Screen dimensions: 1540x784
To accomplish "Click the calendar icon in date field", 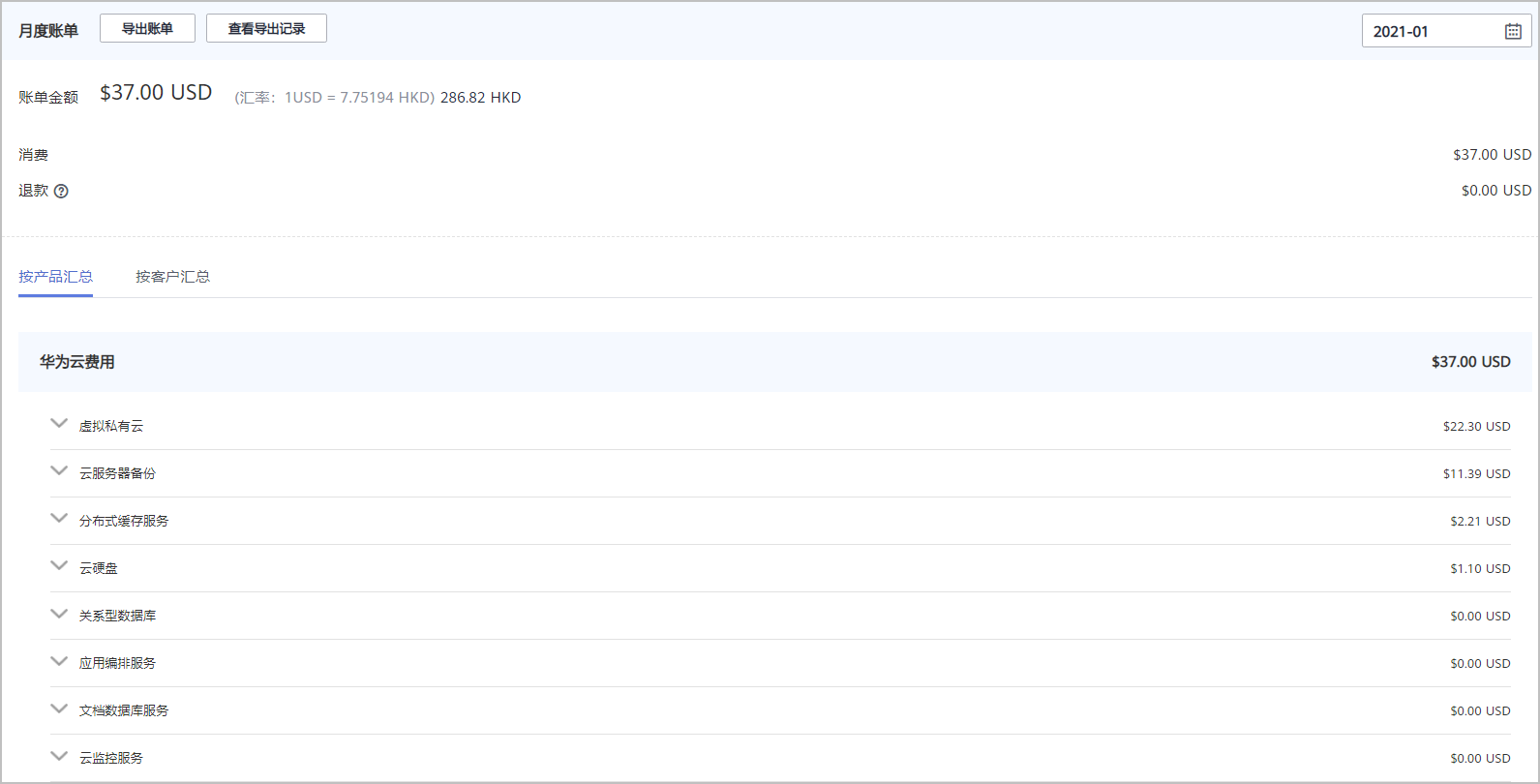I will (1513, 31).
